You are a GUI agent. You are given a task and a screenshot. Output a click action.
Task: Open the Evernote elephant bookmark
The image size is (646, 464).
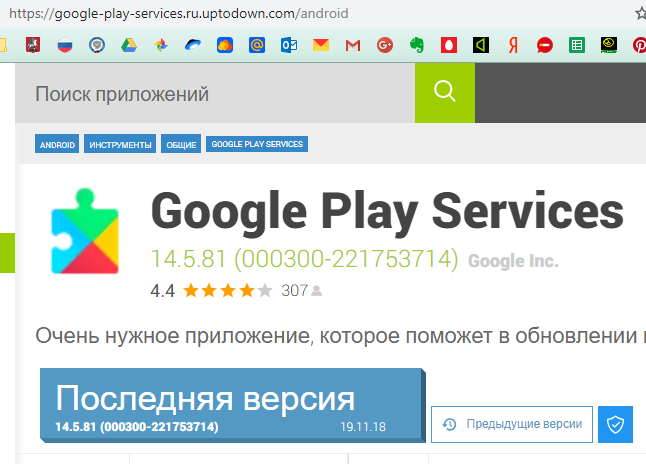(x=417, y=45)
